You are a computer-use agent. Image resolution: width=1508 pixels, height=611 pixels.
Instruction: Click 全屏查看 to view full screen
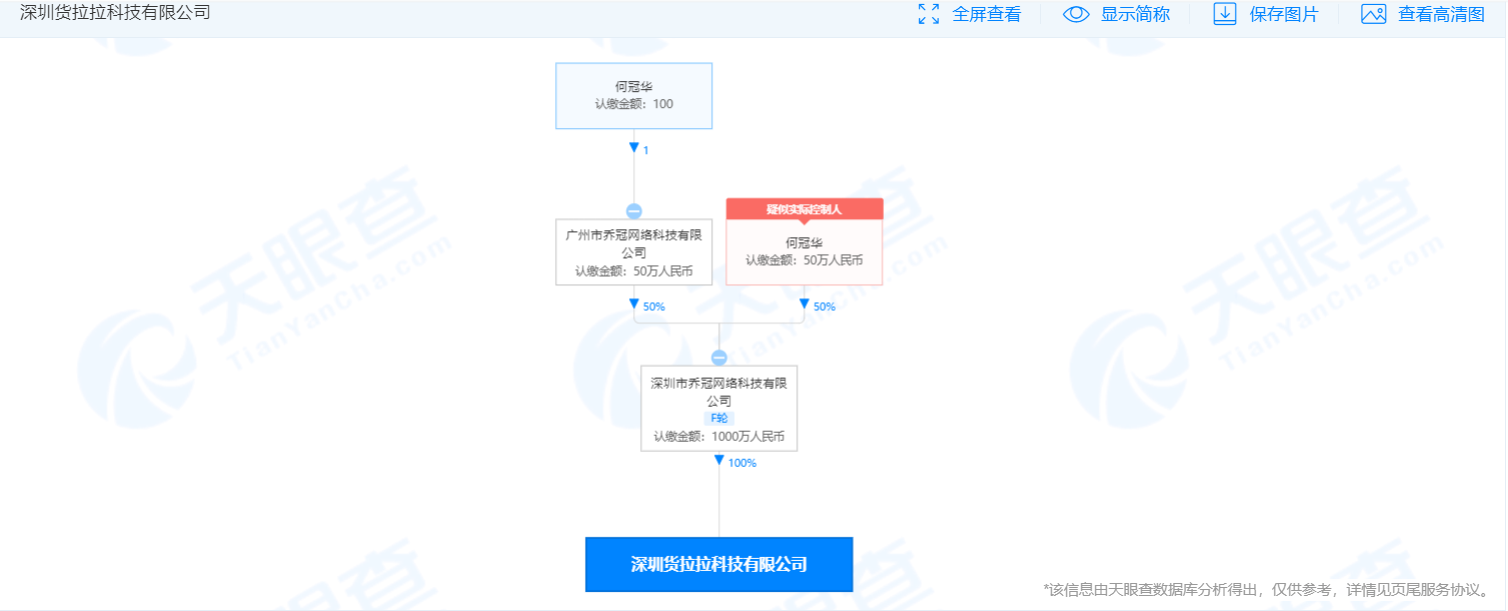pyautogui.click(x=987, y=14)
